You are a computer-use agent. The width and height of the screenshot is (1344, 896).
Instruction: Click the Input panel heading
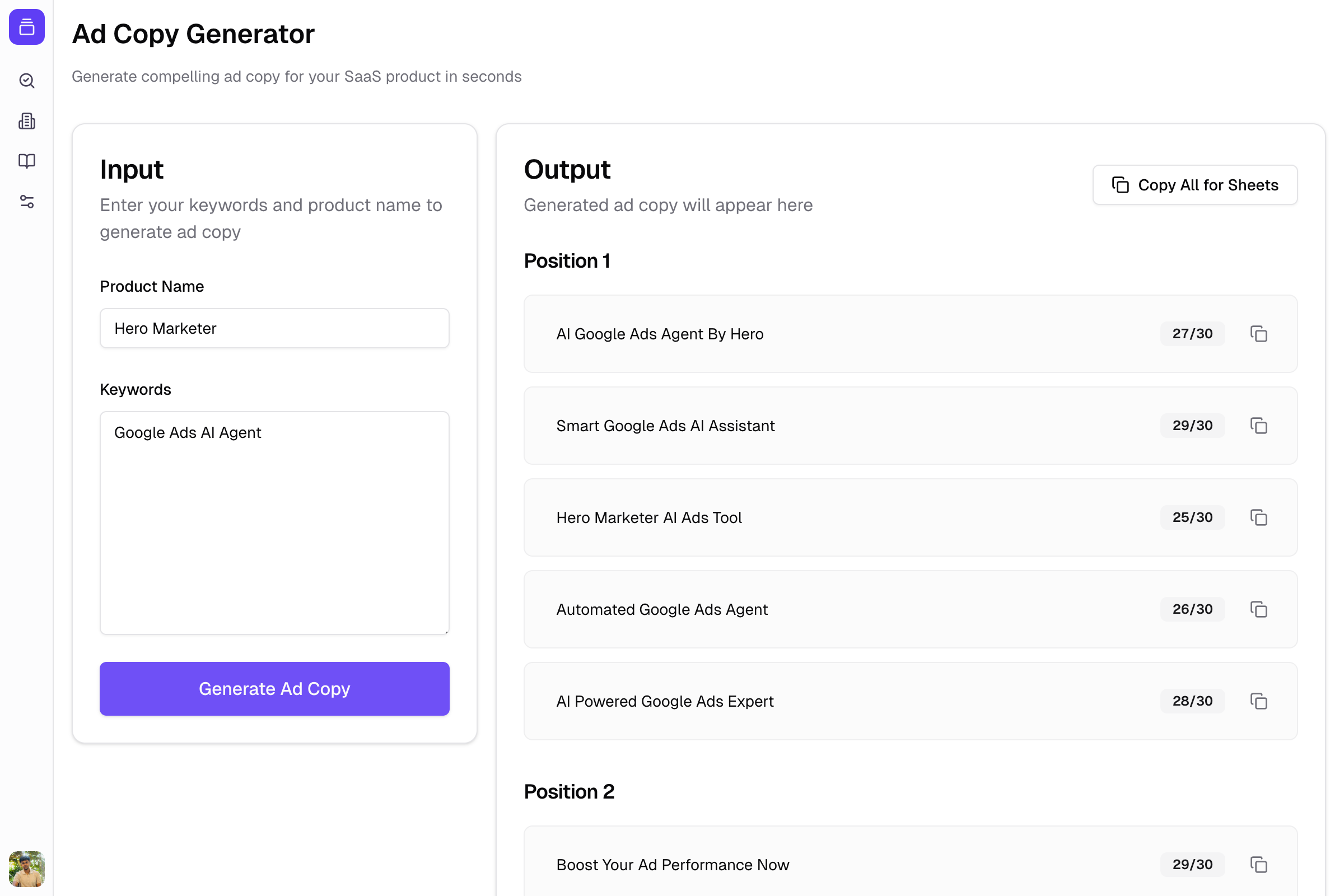tap(132, 169)
